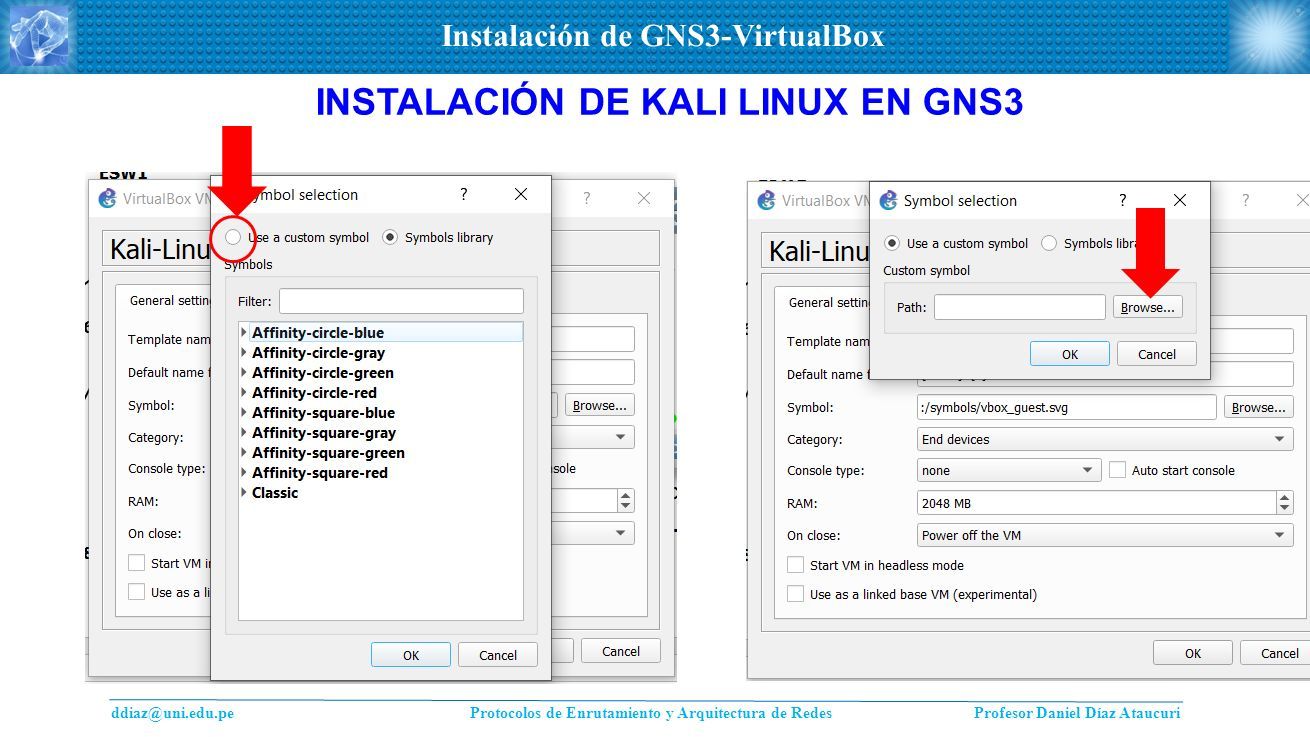Expand Affinity-circle-green symbol group

click(244, 372)
